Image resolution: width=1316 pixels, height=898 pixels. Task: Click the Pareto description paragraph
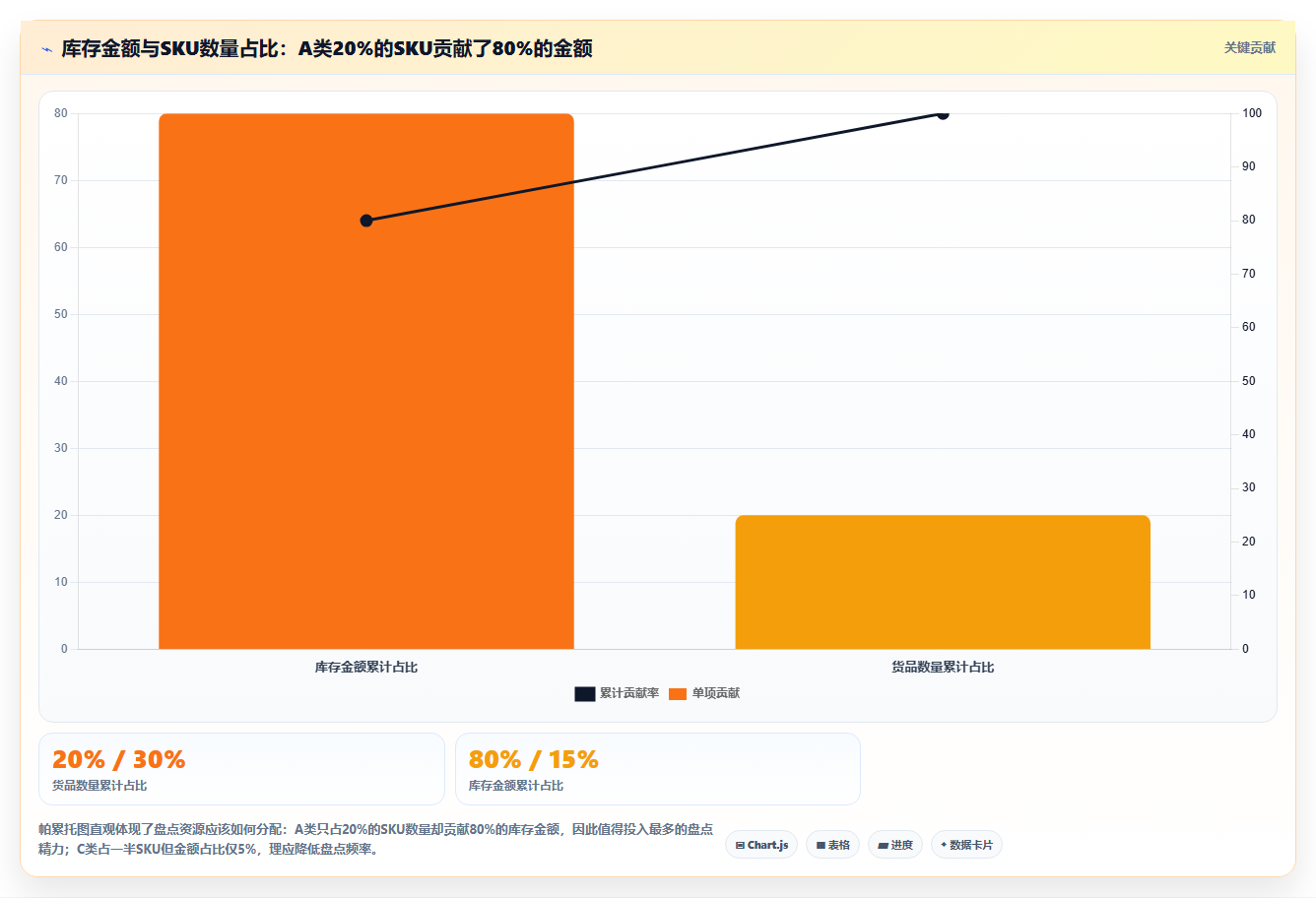tap(375, 839)
